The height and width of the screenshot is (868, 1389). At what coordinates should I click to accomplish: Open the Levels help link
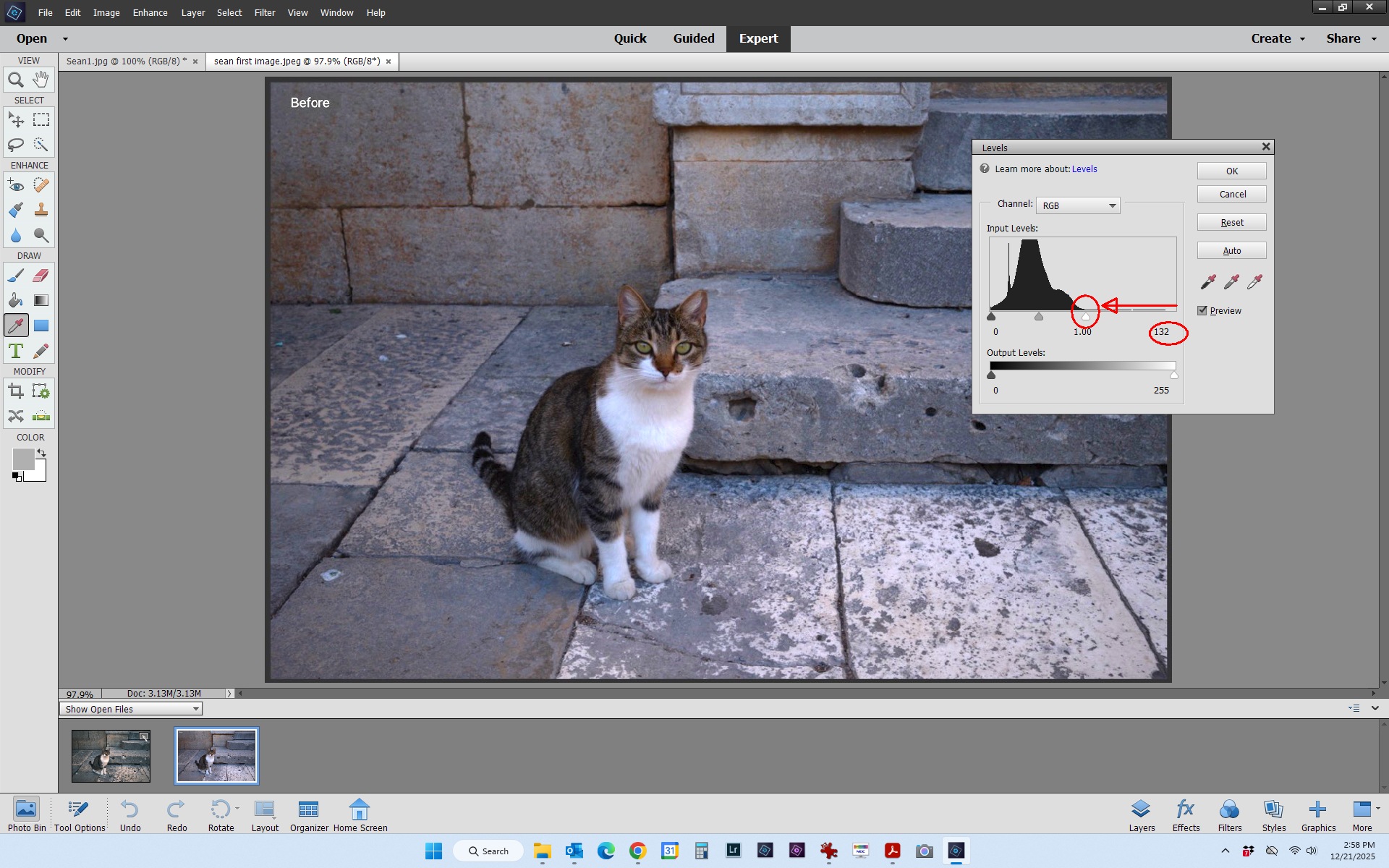1084,169
